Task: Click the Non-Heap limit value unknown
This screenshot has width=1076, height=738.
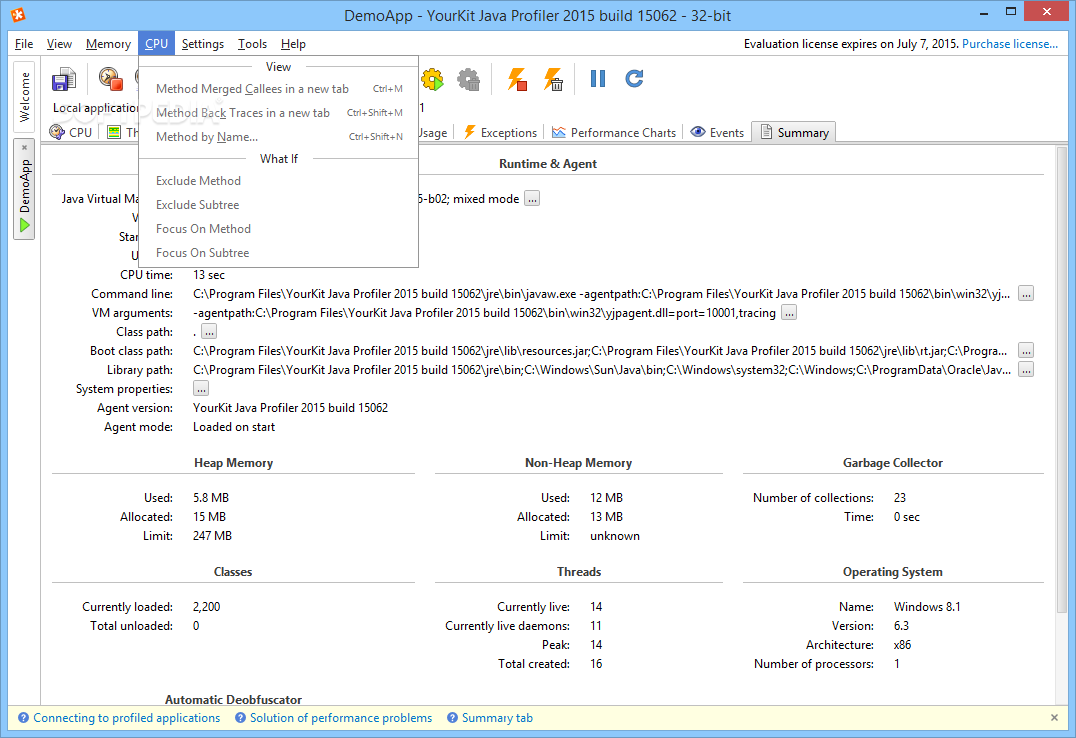Action: click(615, 535)
